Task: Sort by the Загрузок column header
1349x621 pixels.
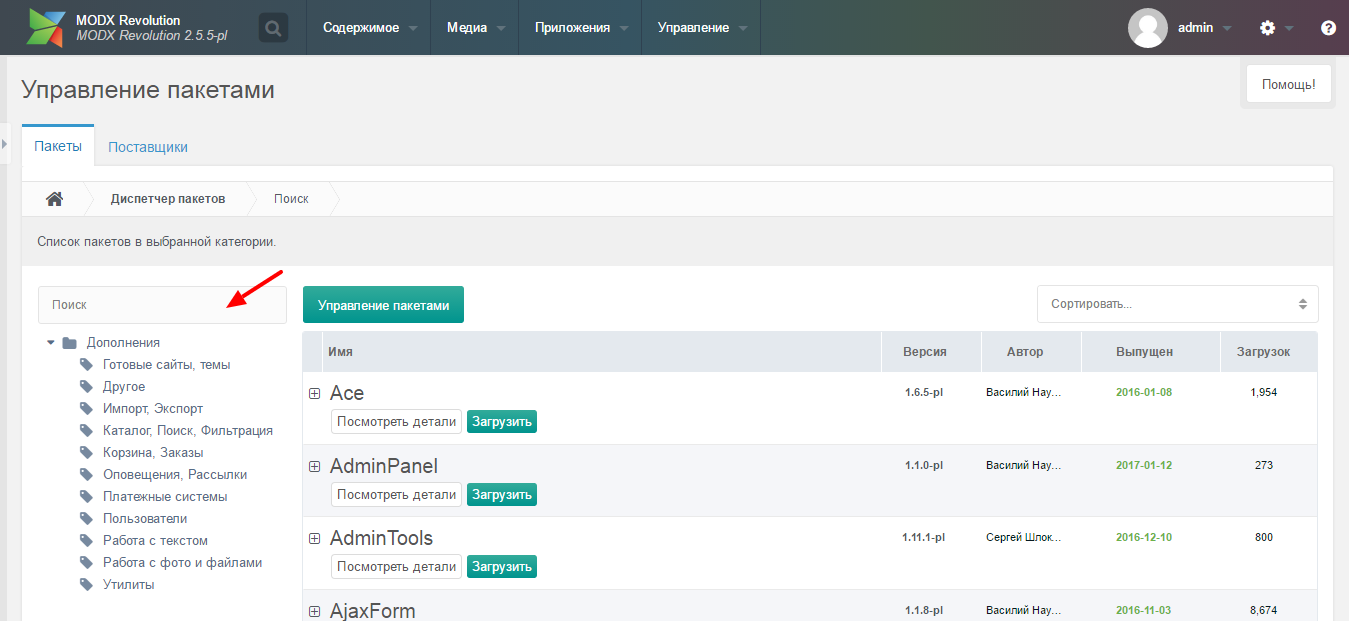Action: point(1269,352)
